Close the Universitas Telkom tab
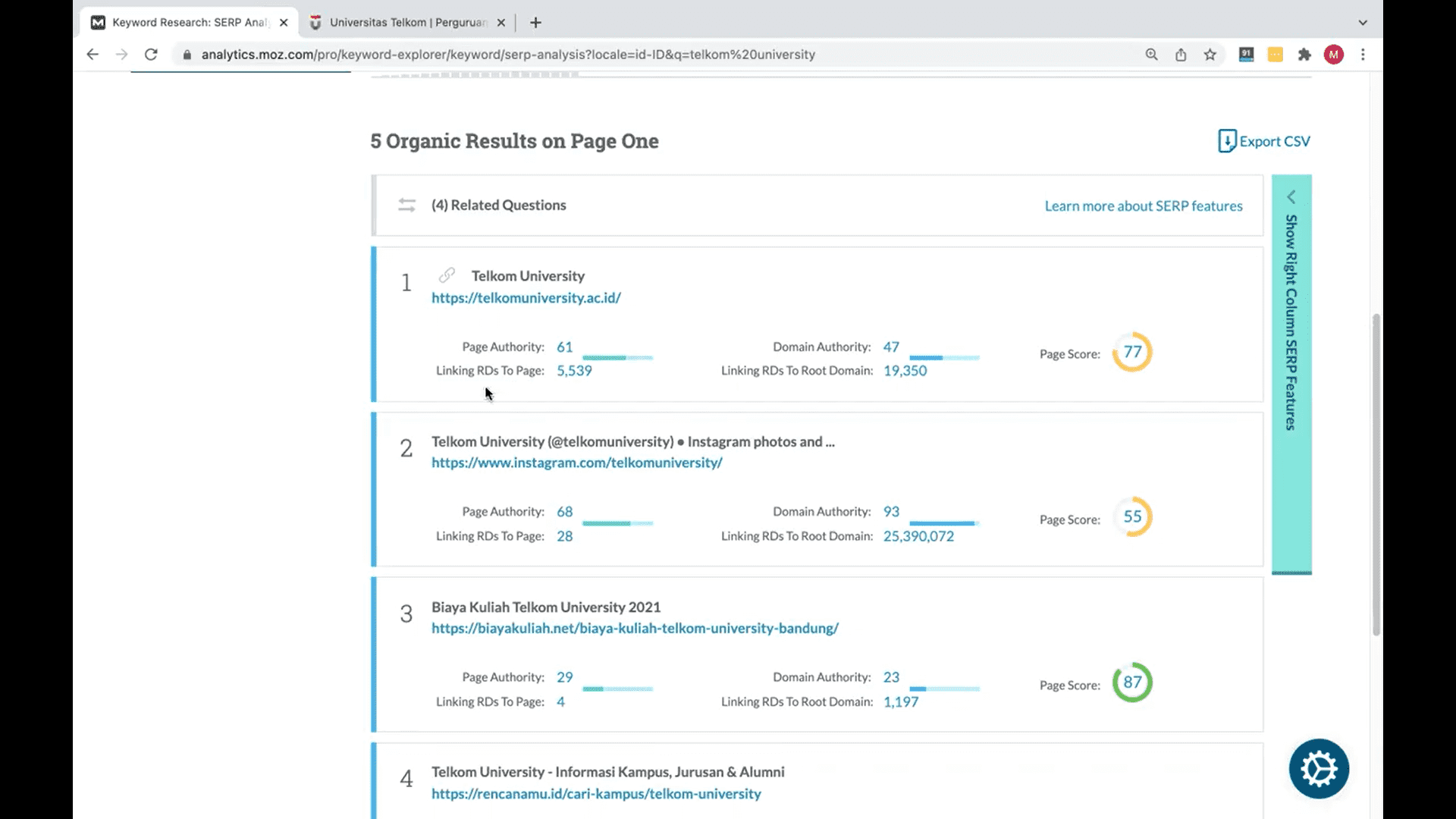The width and height of the screenshot is (1456, 819). coord(500,23)
